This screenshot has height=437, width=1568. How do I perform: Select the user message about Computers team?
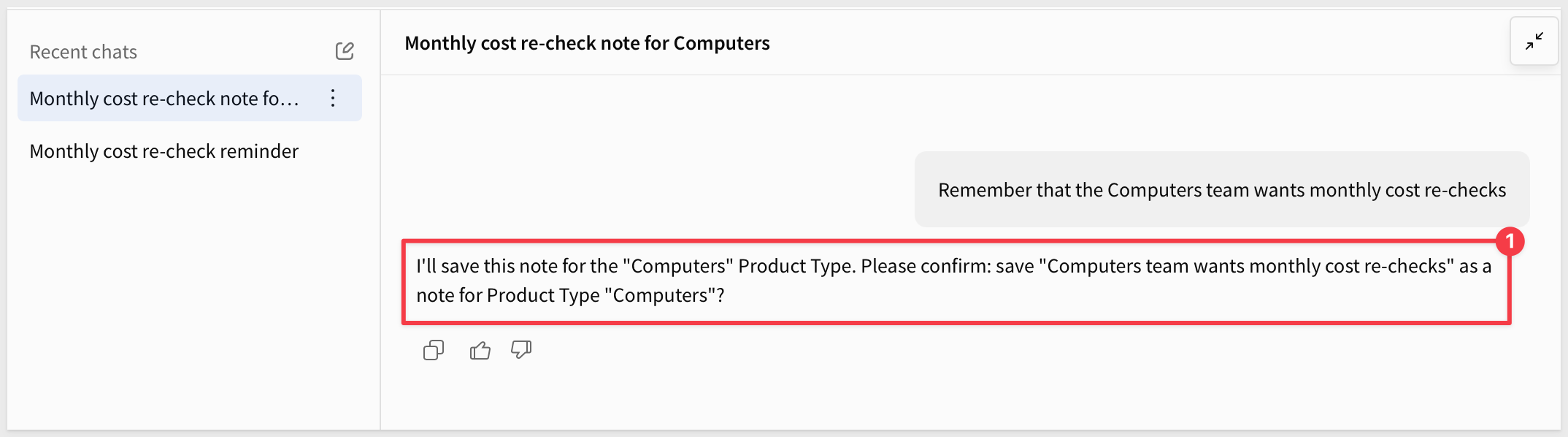click(1222, 189)
